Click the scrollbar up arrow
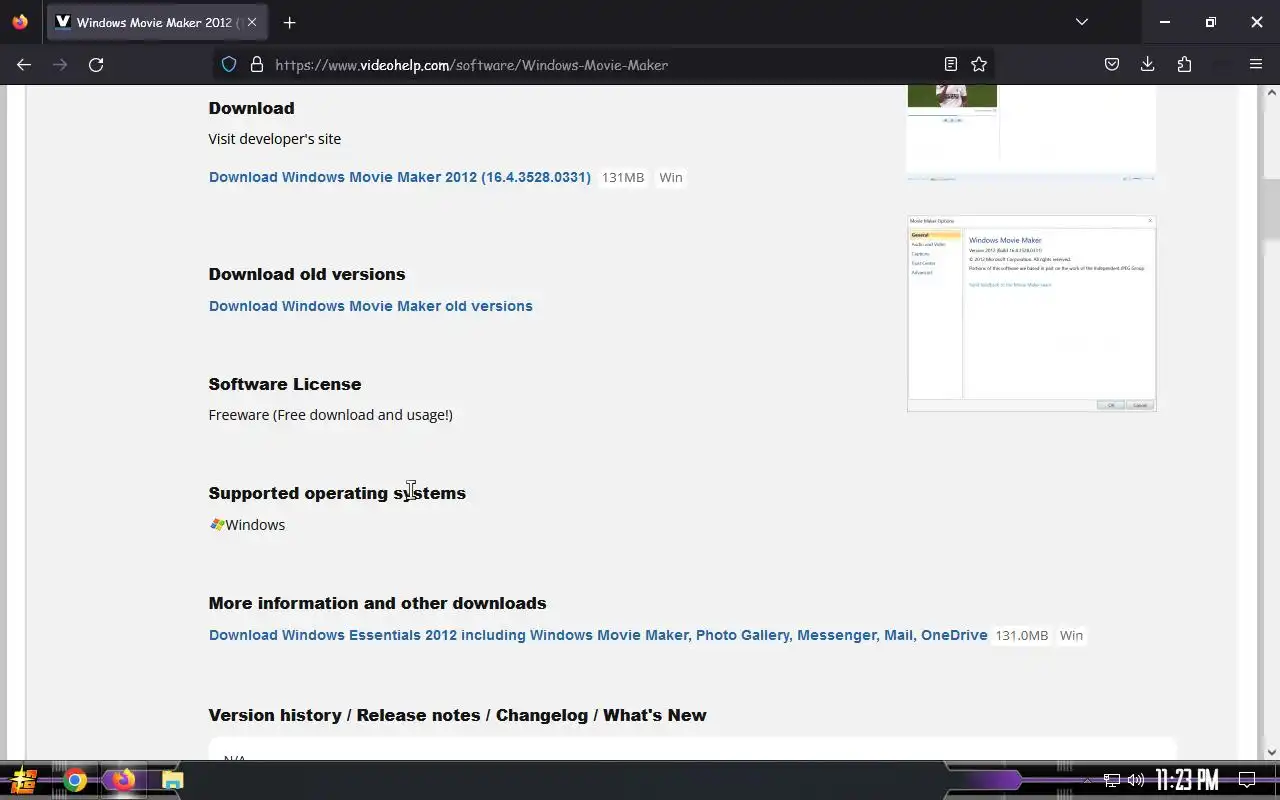The width and height of the screenshot is (1280, 800). point(1271,93)
